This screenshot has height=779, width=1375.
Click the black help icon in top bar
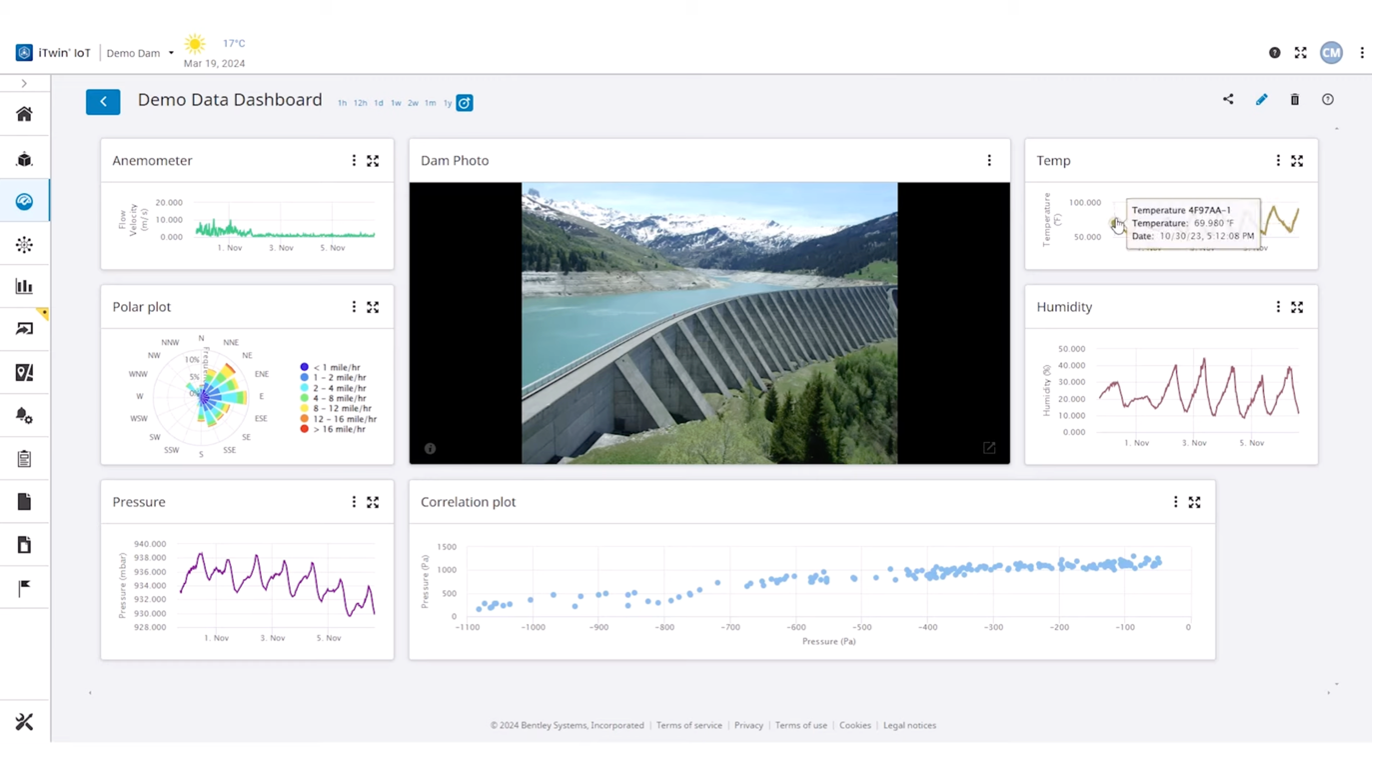click(x=1274, y=53)
